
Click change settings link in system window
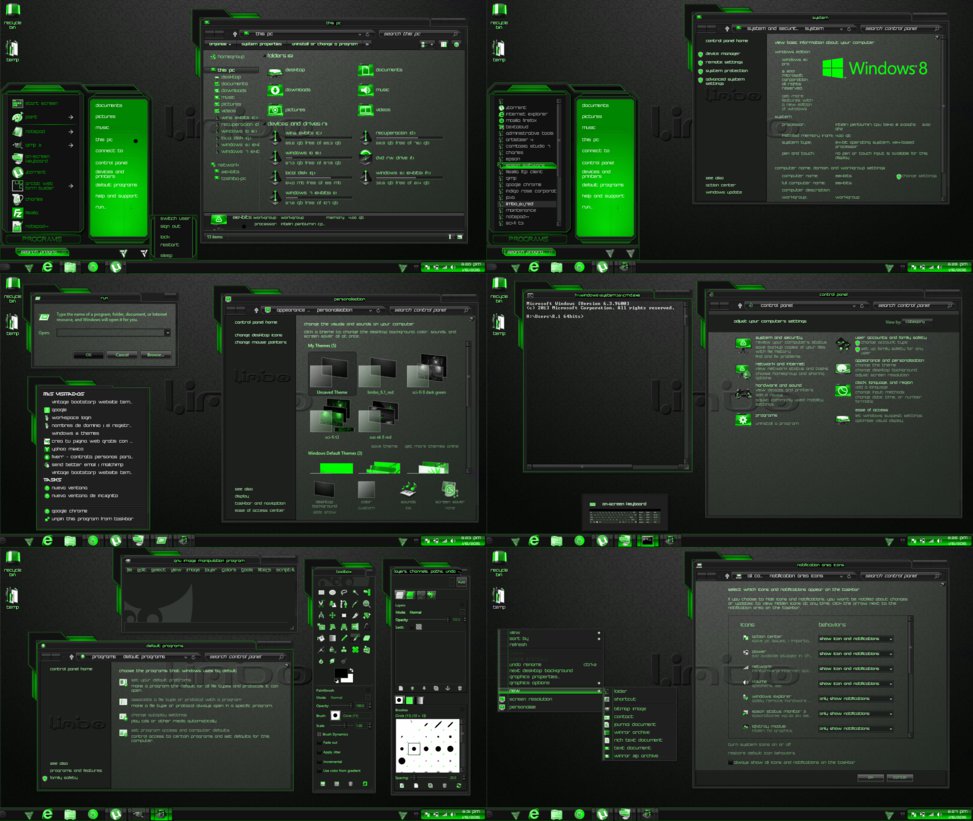[x=920, y=177]
